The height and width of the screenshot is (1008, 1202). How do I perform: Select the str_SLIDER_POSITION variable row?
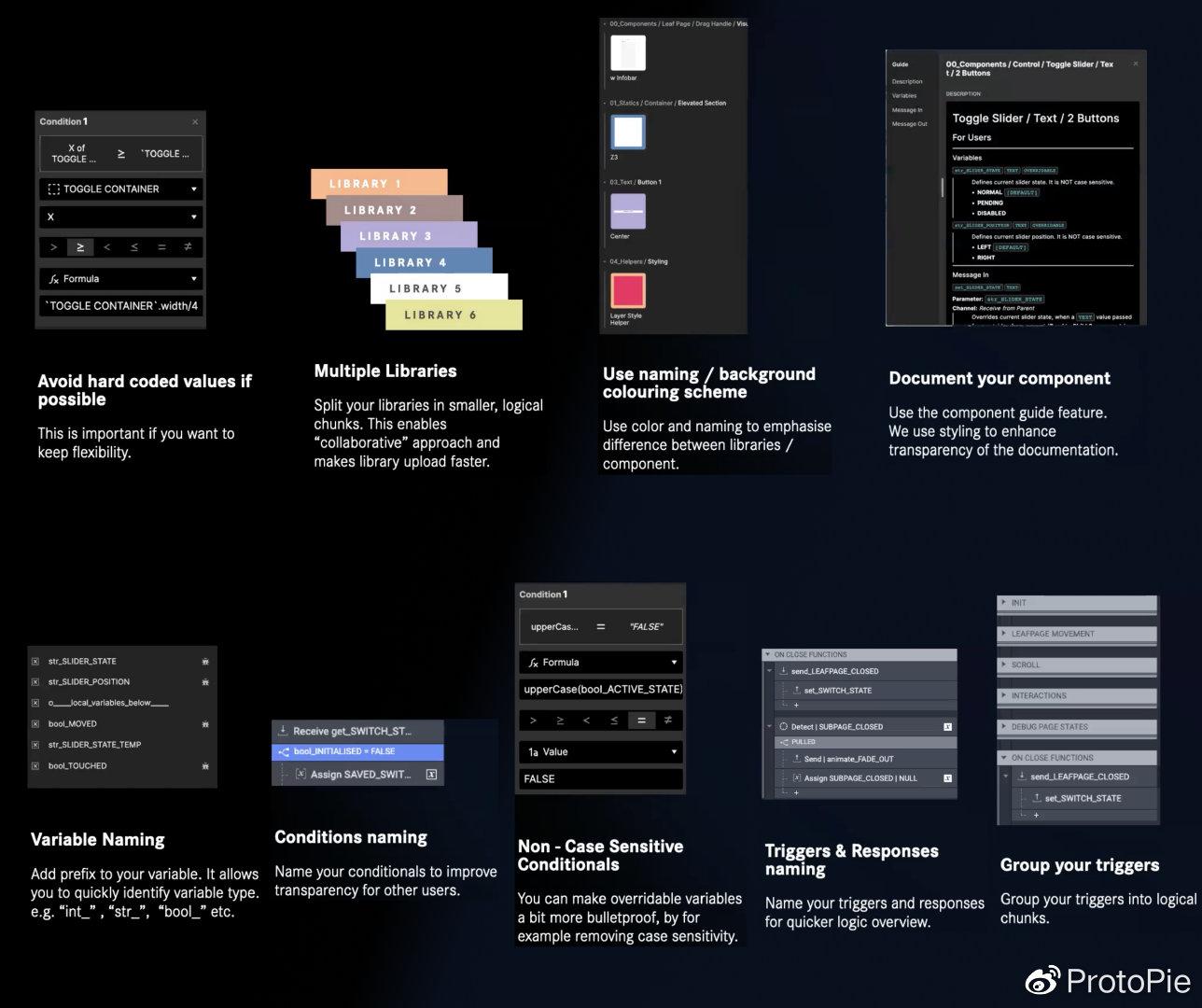pyautogui.click(x=122, y=682)
